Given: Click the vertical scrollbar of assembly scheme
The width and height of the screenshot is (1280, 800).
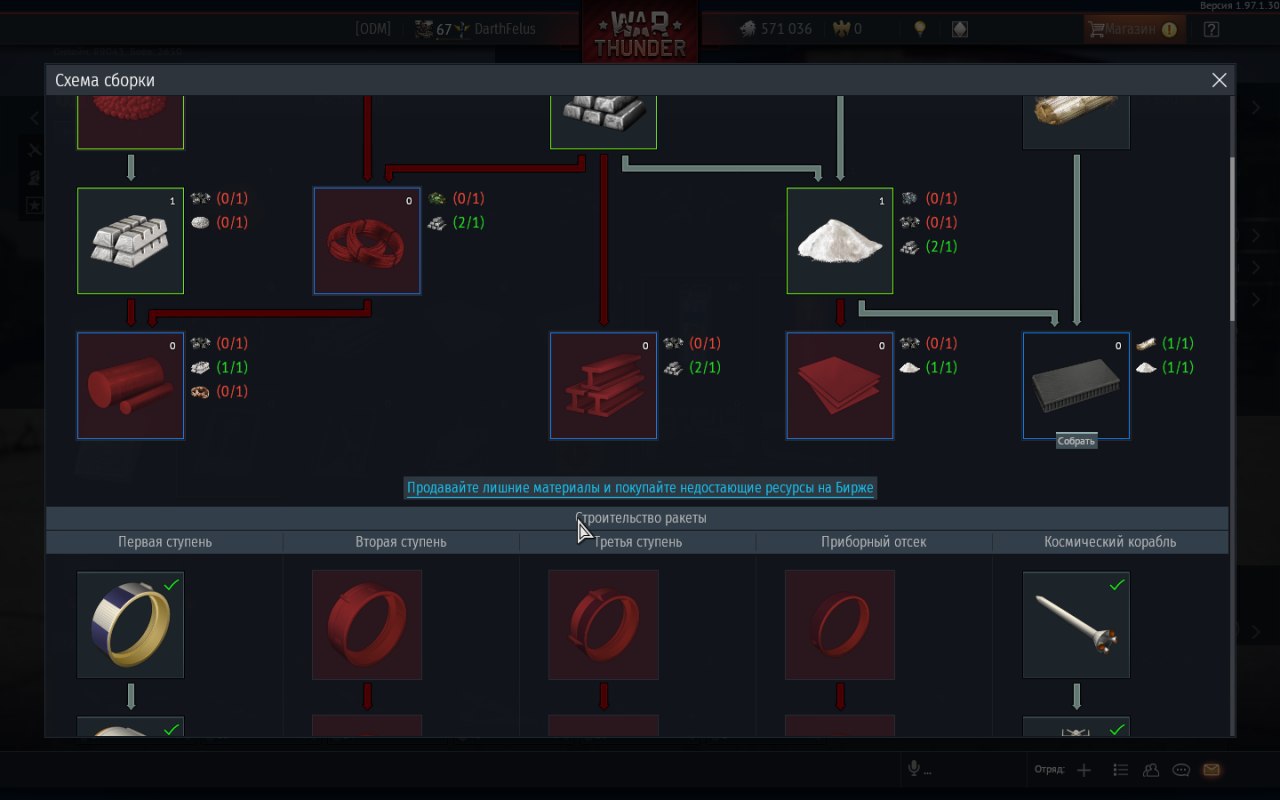Looking at the screenshot, I should (1232, 240).
